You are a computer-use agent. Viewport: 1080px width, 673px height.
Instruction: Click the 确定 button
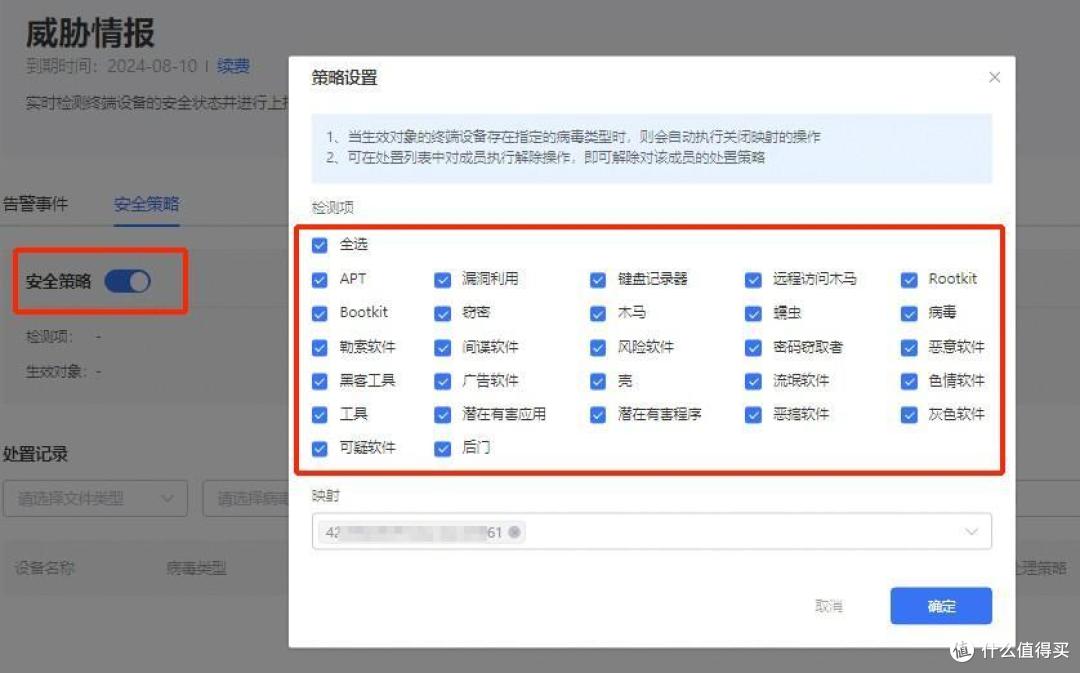941,606
